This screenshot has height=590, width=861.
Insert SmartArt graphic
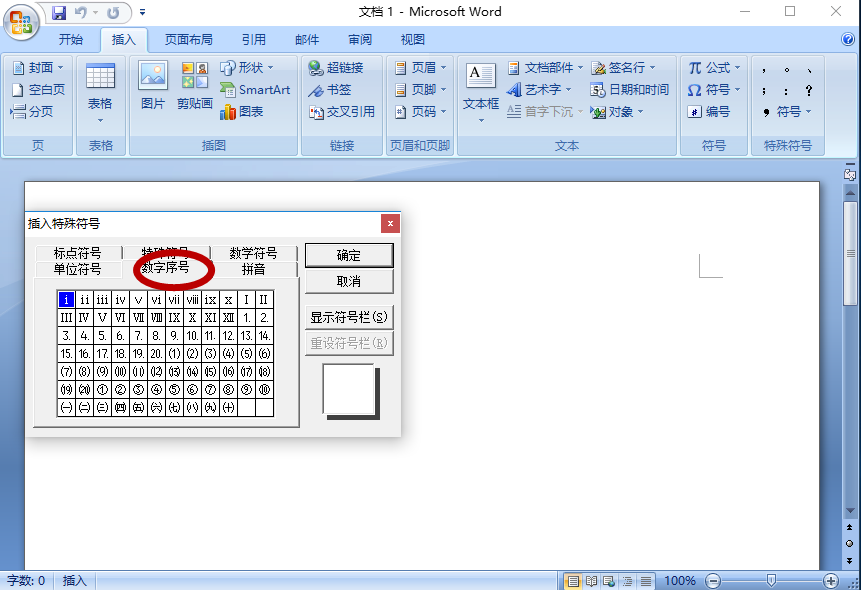click(255, 90)
